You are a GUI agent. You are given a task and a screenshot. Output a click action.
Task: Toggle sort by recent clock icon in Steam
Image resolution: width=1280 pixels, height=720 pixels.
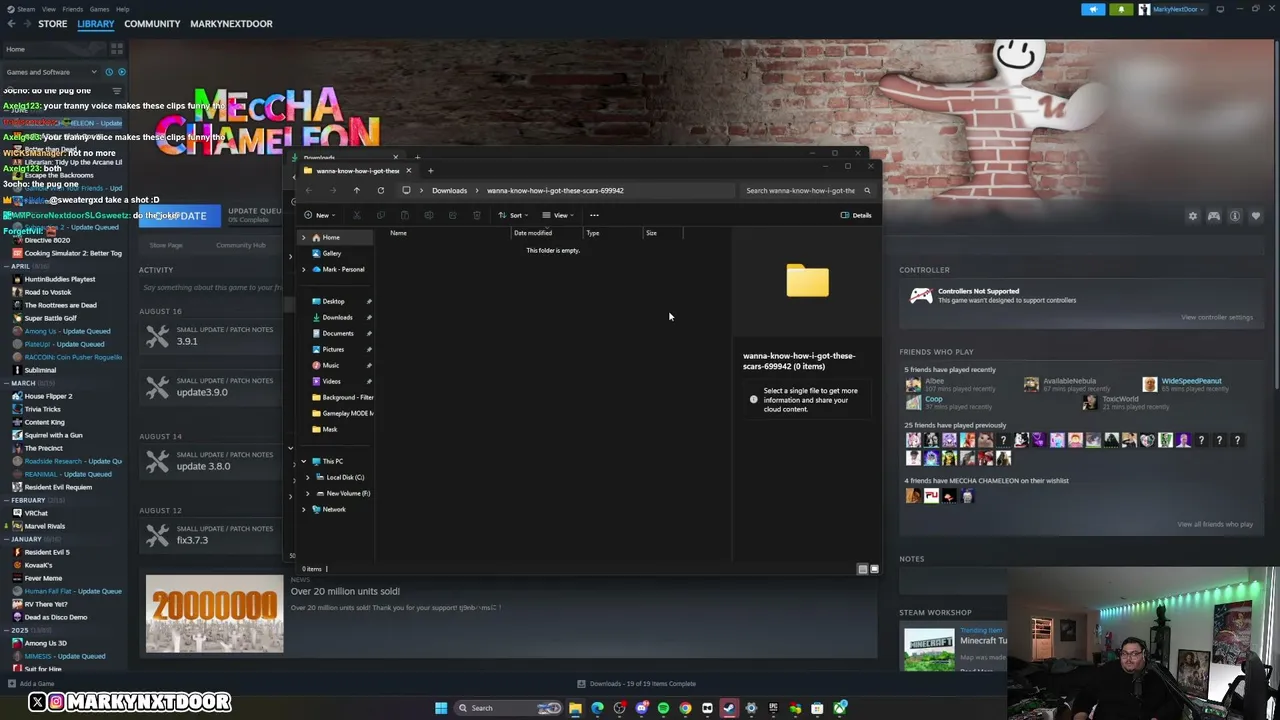(109, 72)
